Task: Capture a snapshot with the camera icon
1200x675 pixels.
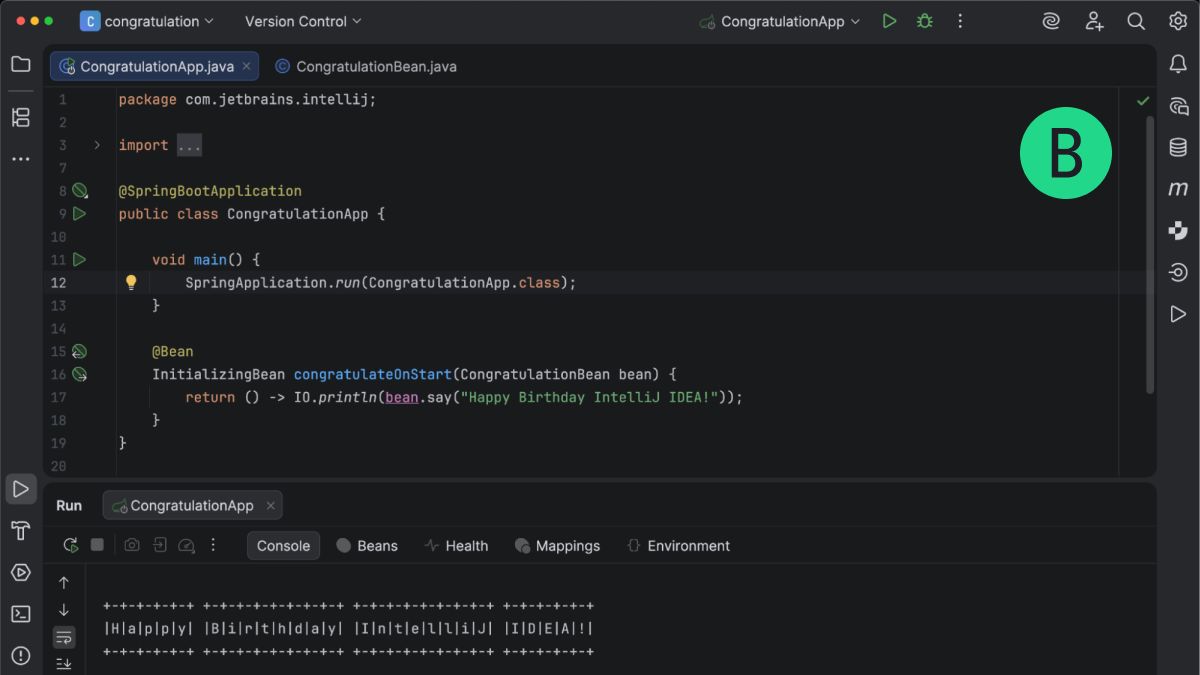Action: (132, 545)
